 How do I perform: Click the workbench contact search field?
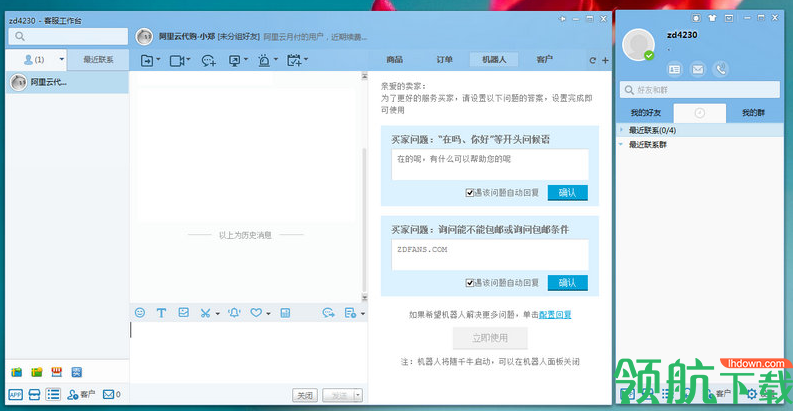coord(68,36)
